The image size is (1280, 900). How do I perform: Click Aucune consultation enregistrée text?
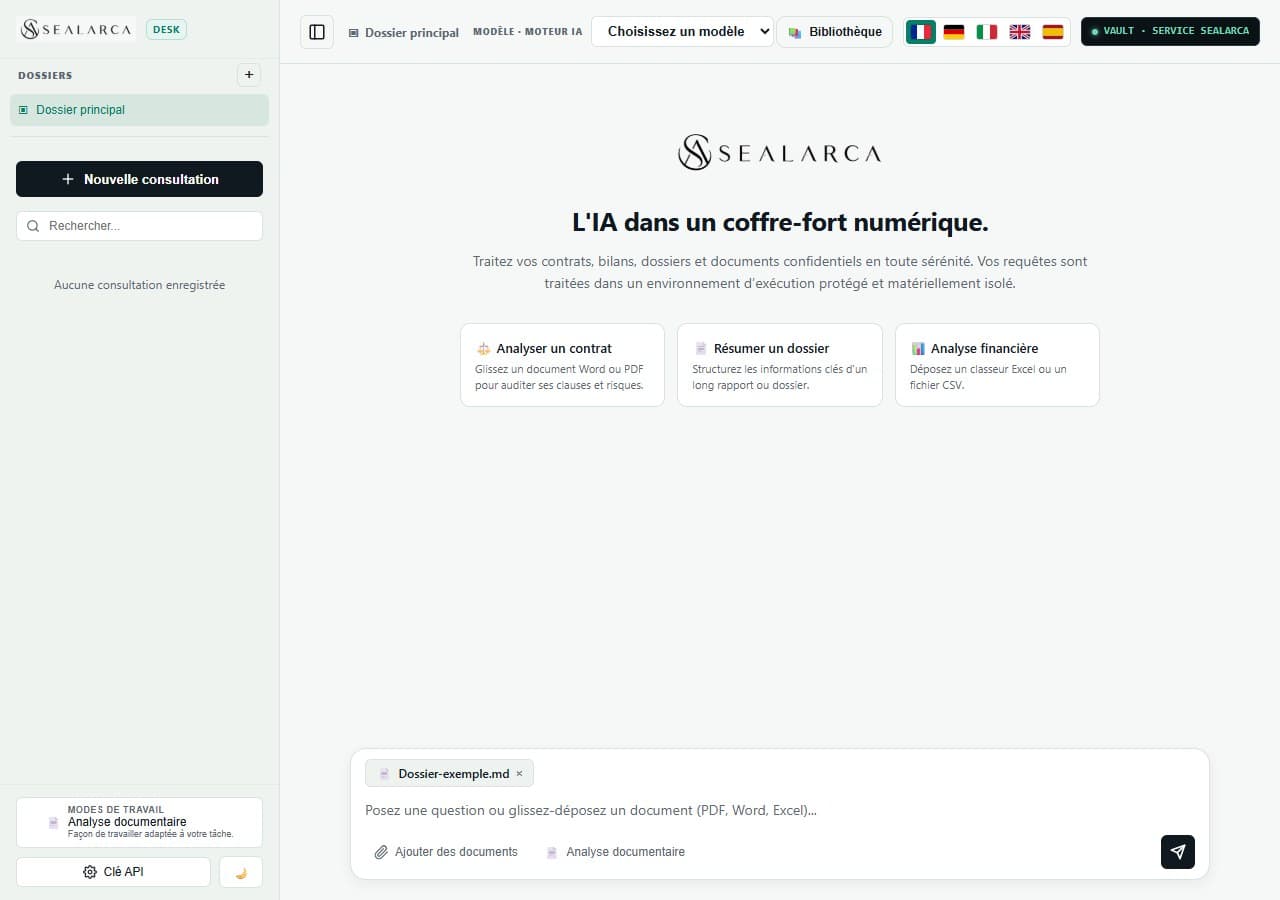click(x=139, y=285)
